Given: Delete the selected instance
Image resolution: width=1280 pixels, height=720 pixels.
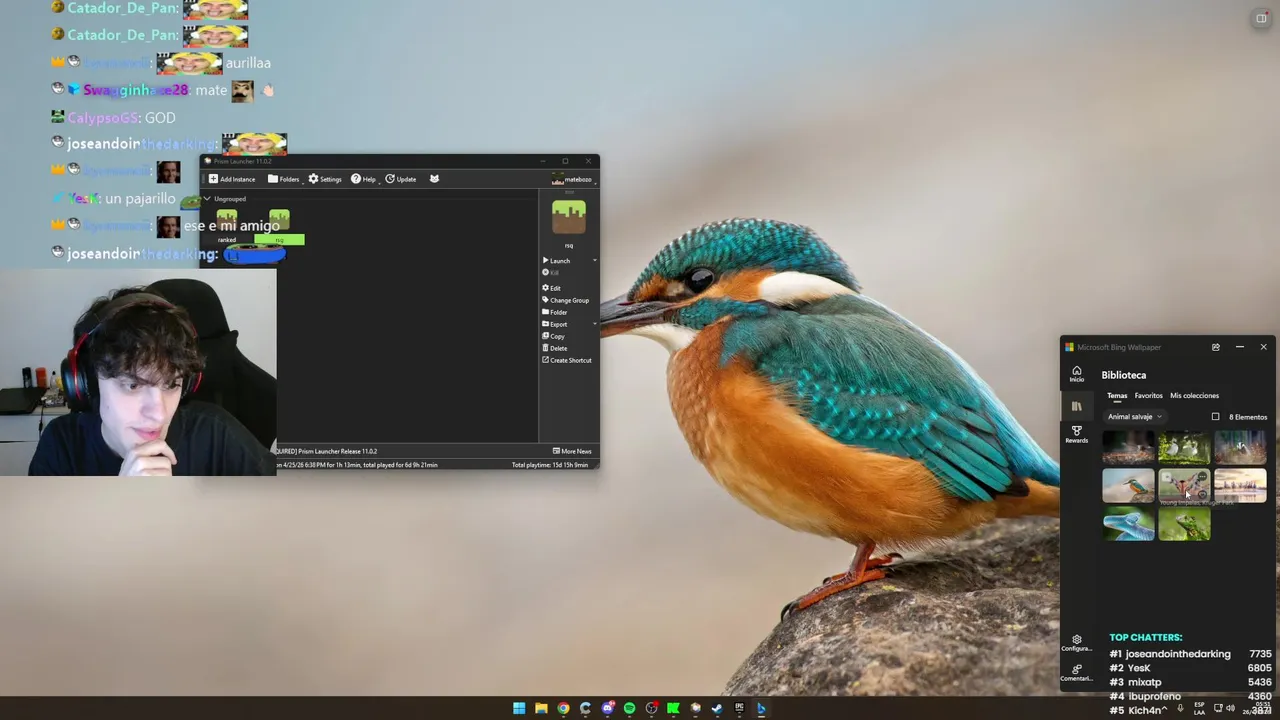Looking at the screenshot, I should click(554, 348).
